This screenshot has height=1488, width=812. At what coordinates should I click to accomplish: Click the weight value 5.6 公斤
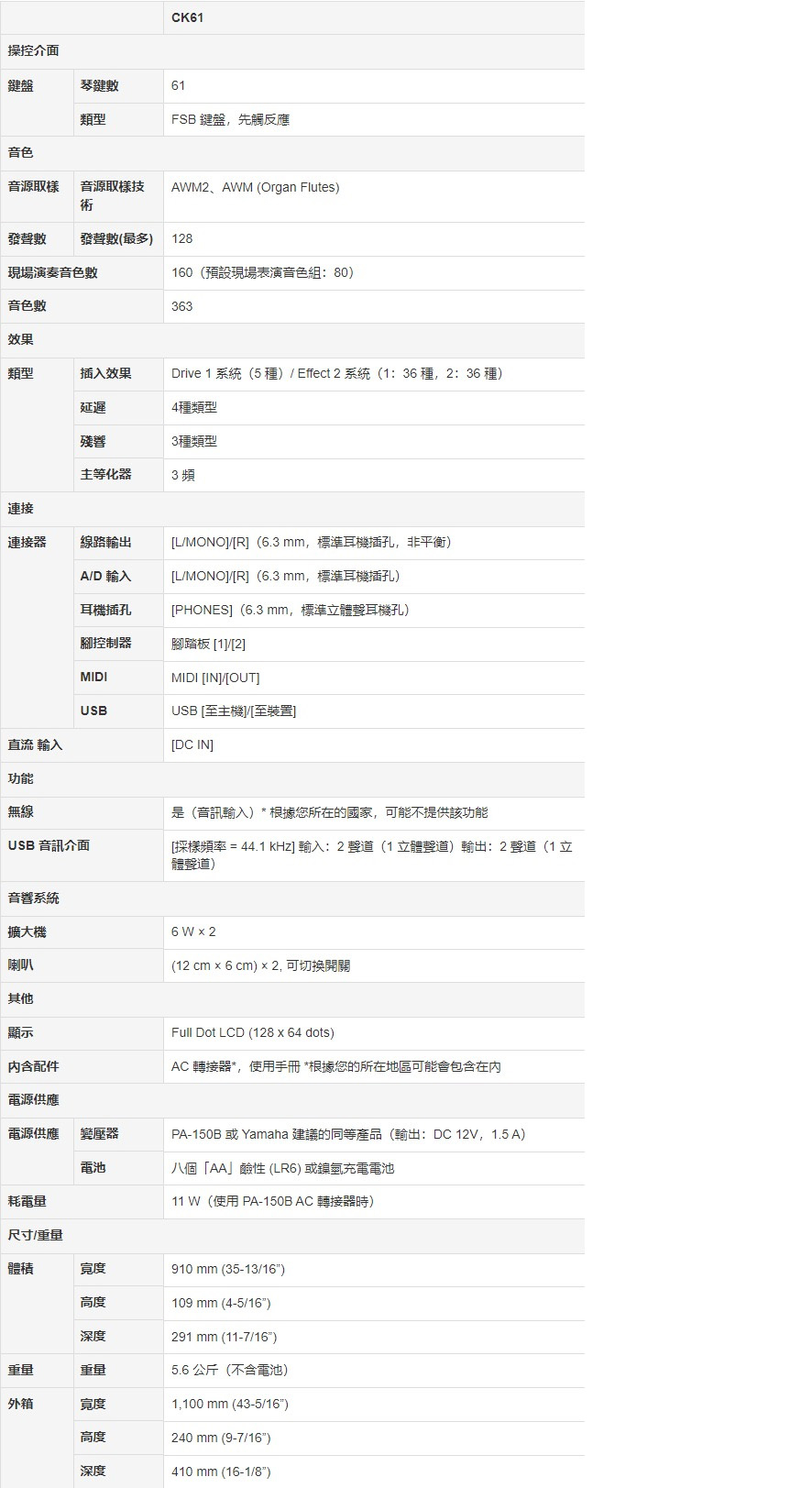coord(229,1370)
